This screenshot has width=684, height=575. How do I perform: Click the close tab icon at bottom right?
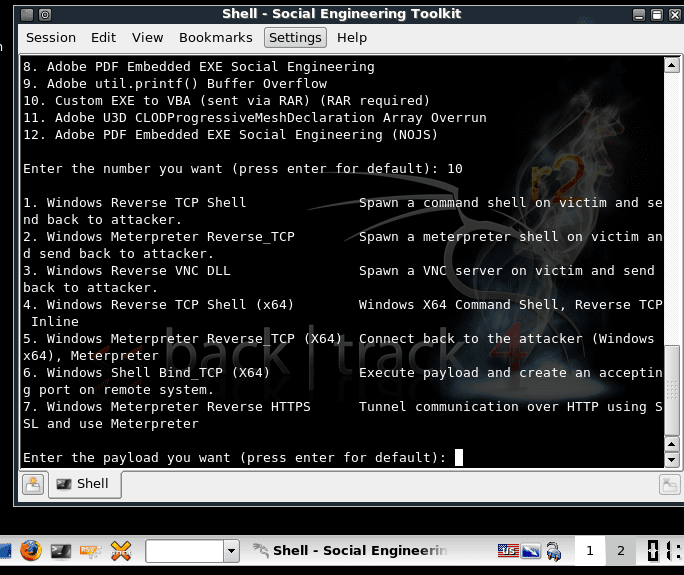click(670, 484)
